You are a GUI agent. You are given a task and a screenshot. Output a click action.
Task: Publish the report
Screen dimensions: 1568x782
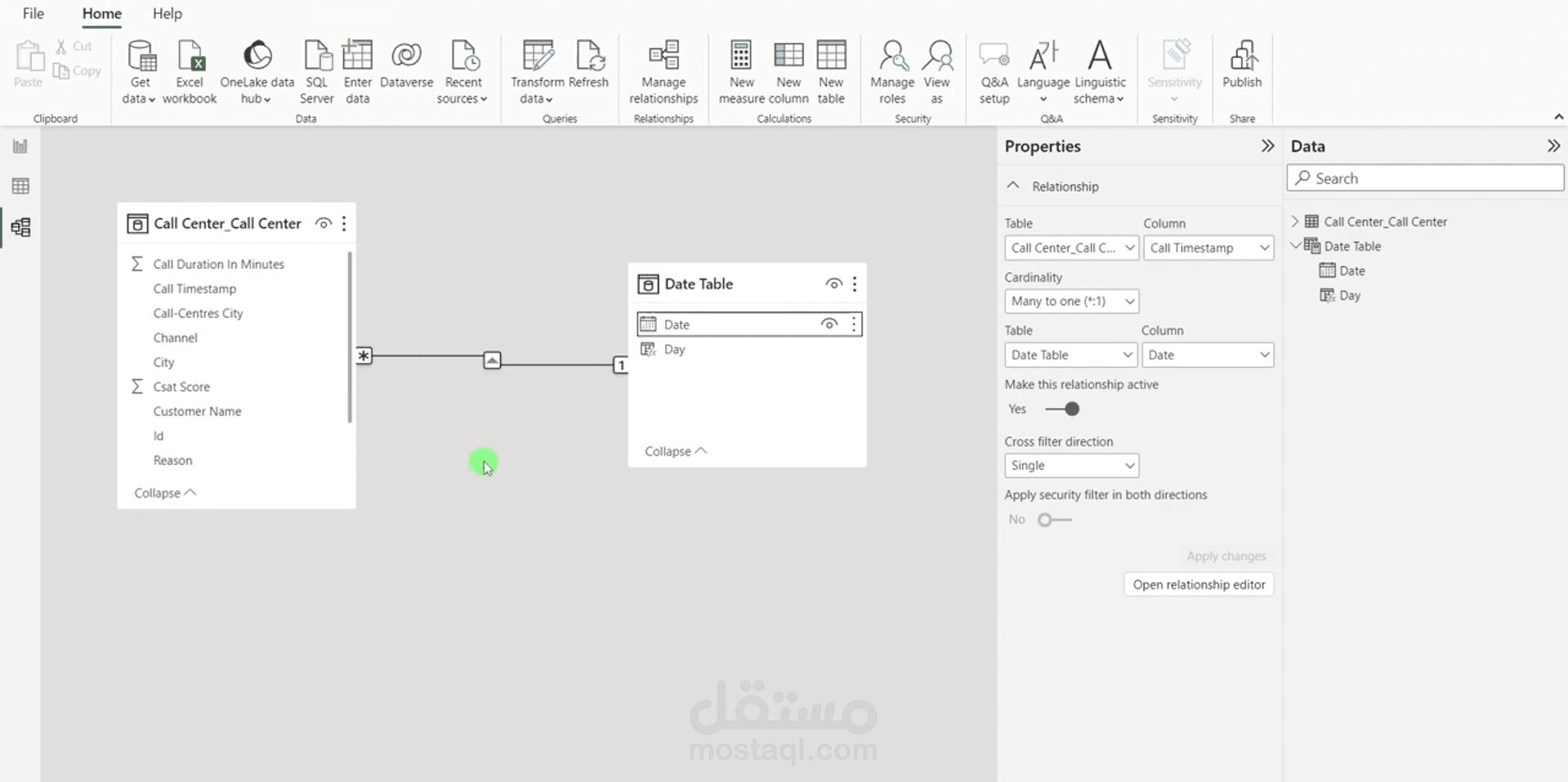click(1242, 65)
